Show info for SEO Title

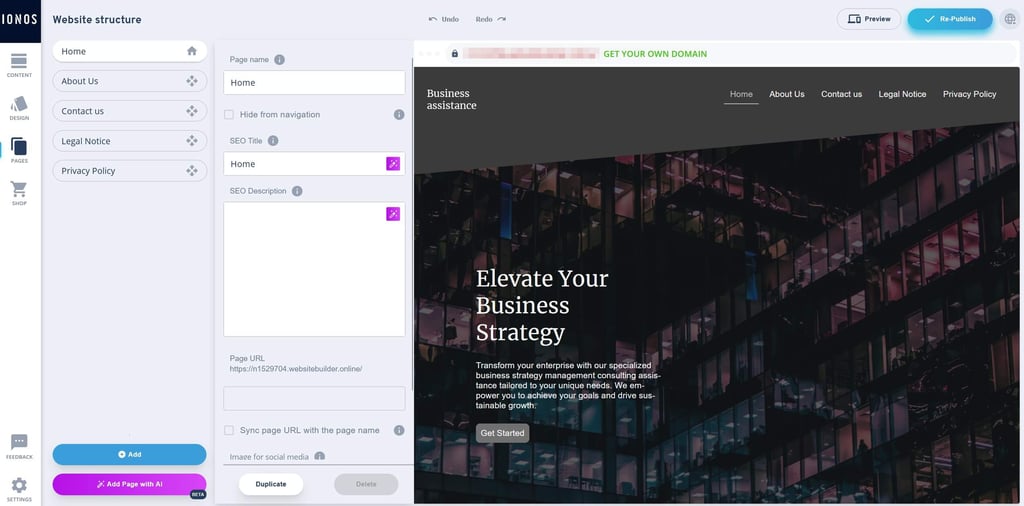click(x=273, y=140)
